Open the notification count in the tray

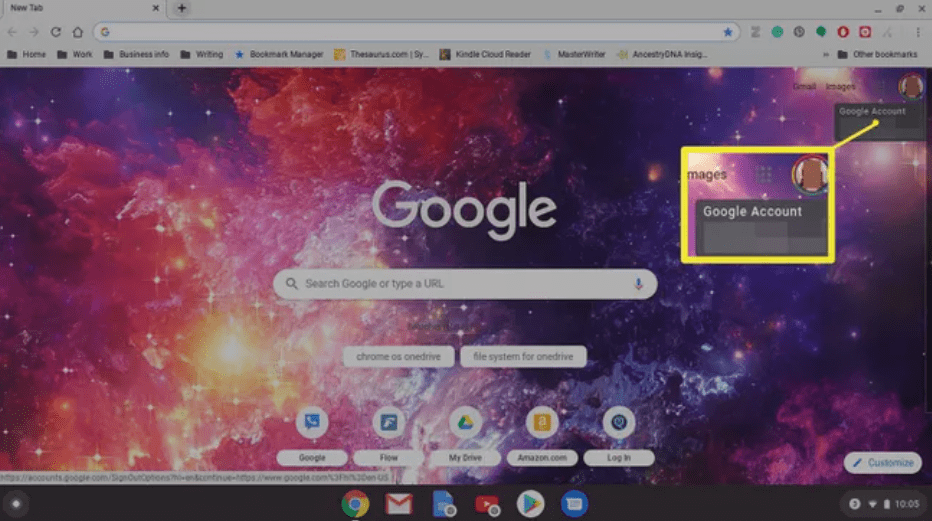click(854, 504)
